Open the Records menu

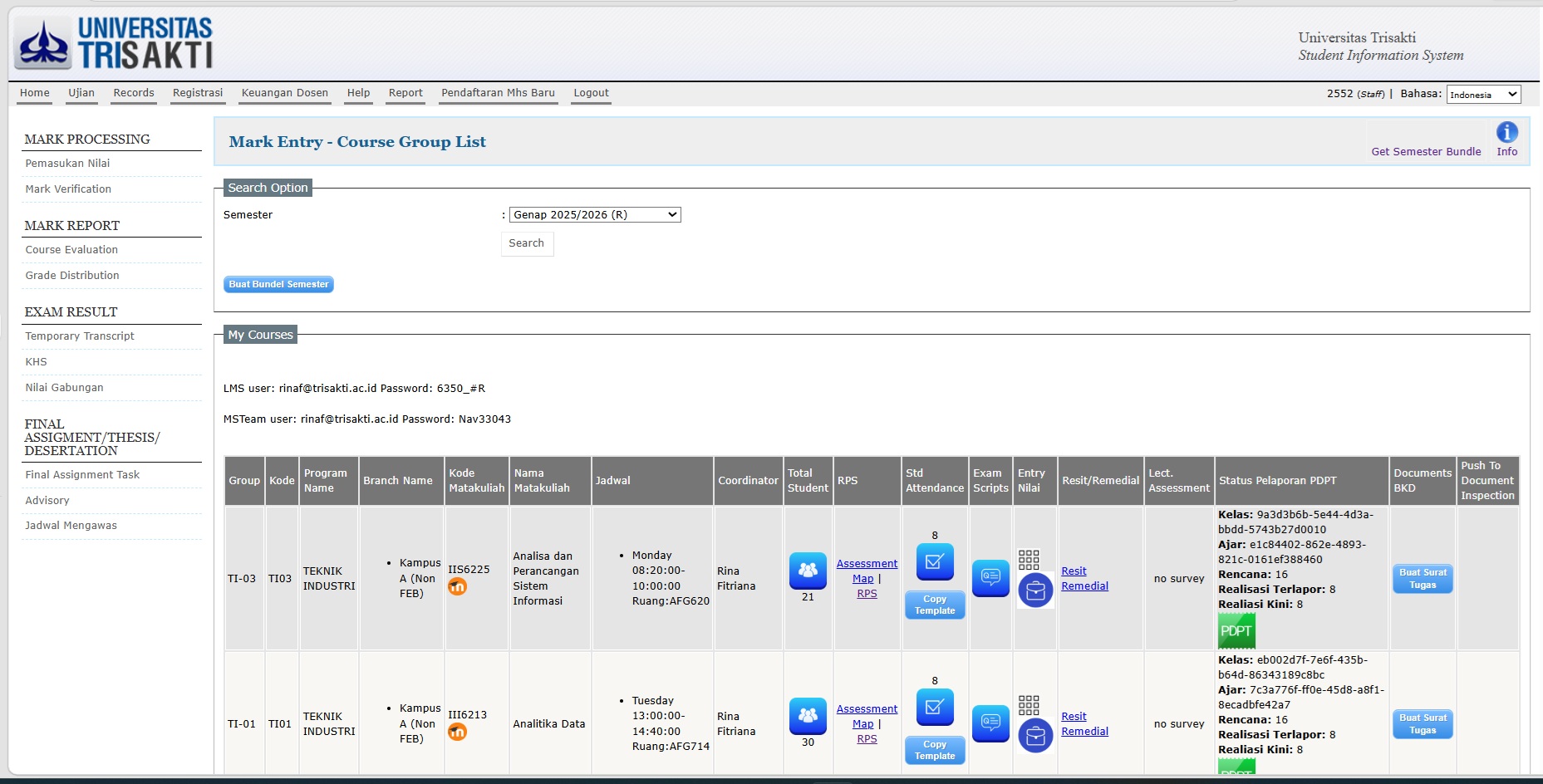point(134,93)
